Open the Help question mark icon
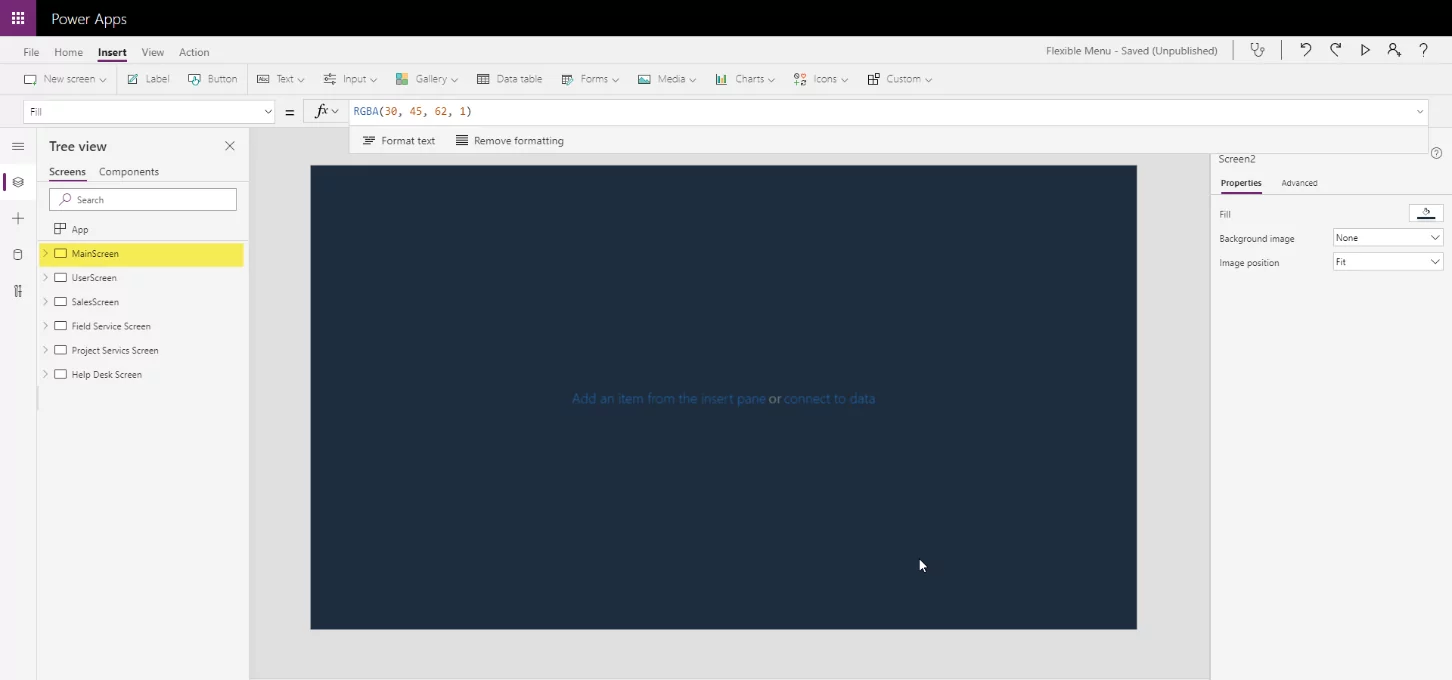 coord(1424,50)
